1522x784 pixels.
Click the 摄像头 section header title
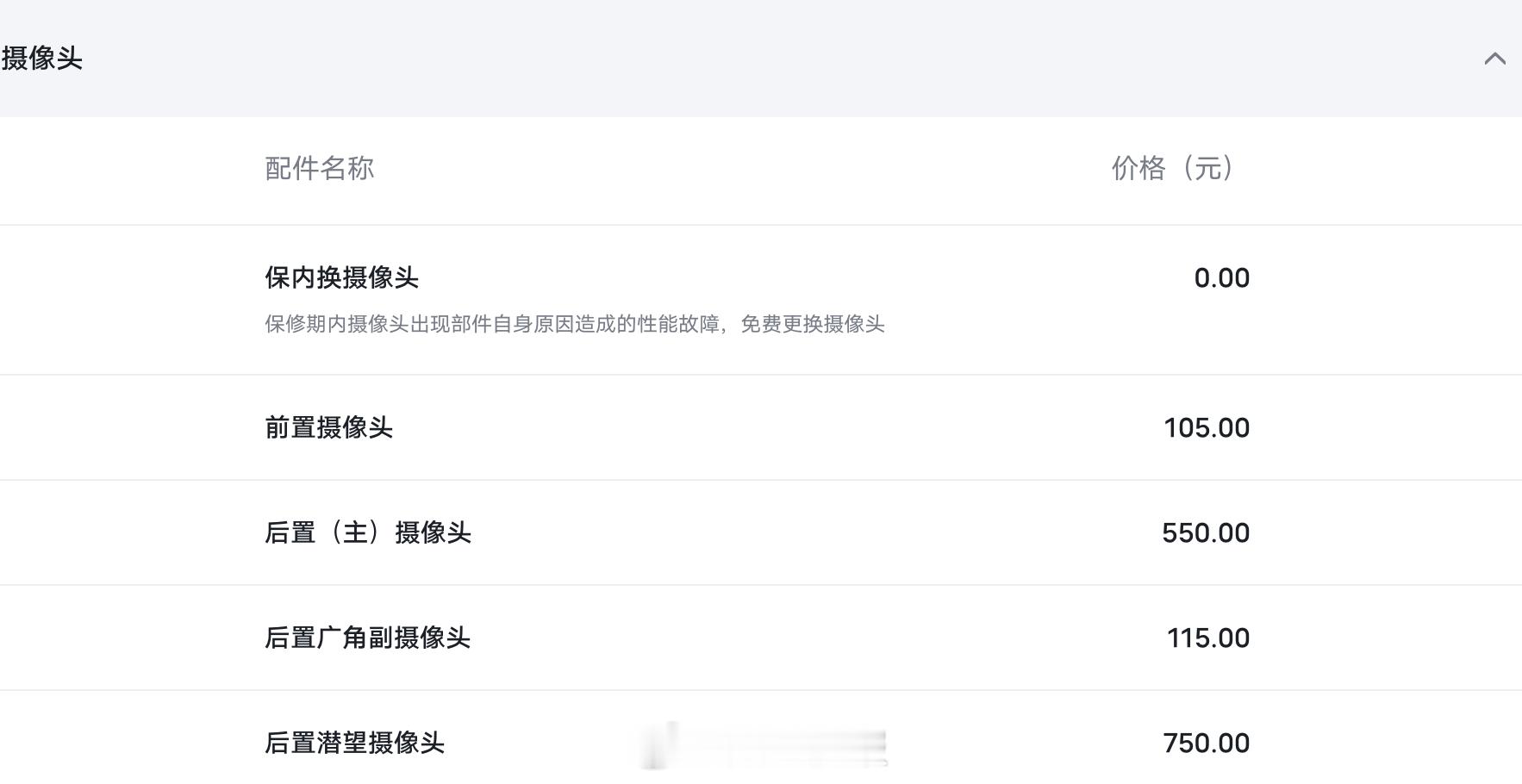[42, 59]
